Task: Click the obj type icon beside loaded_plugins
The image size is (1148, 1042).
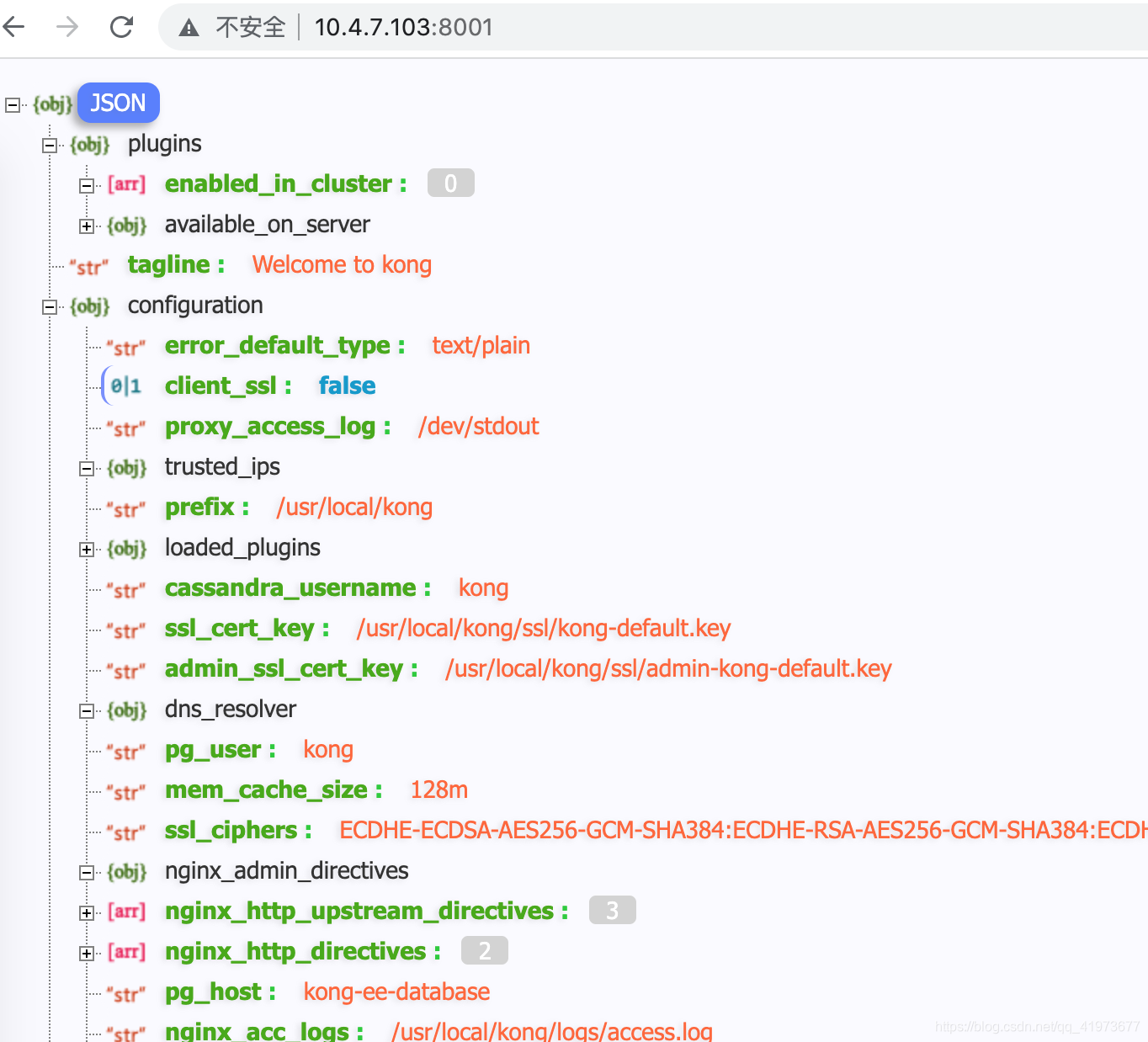Action: (x=127, y=549)
